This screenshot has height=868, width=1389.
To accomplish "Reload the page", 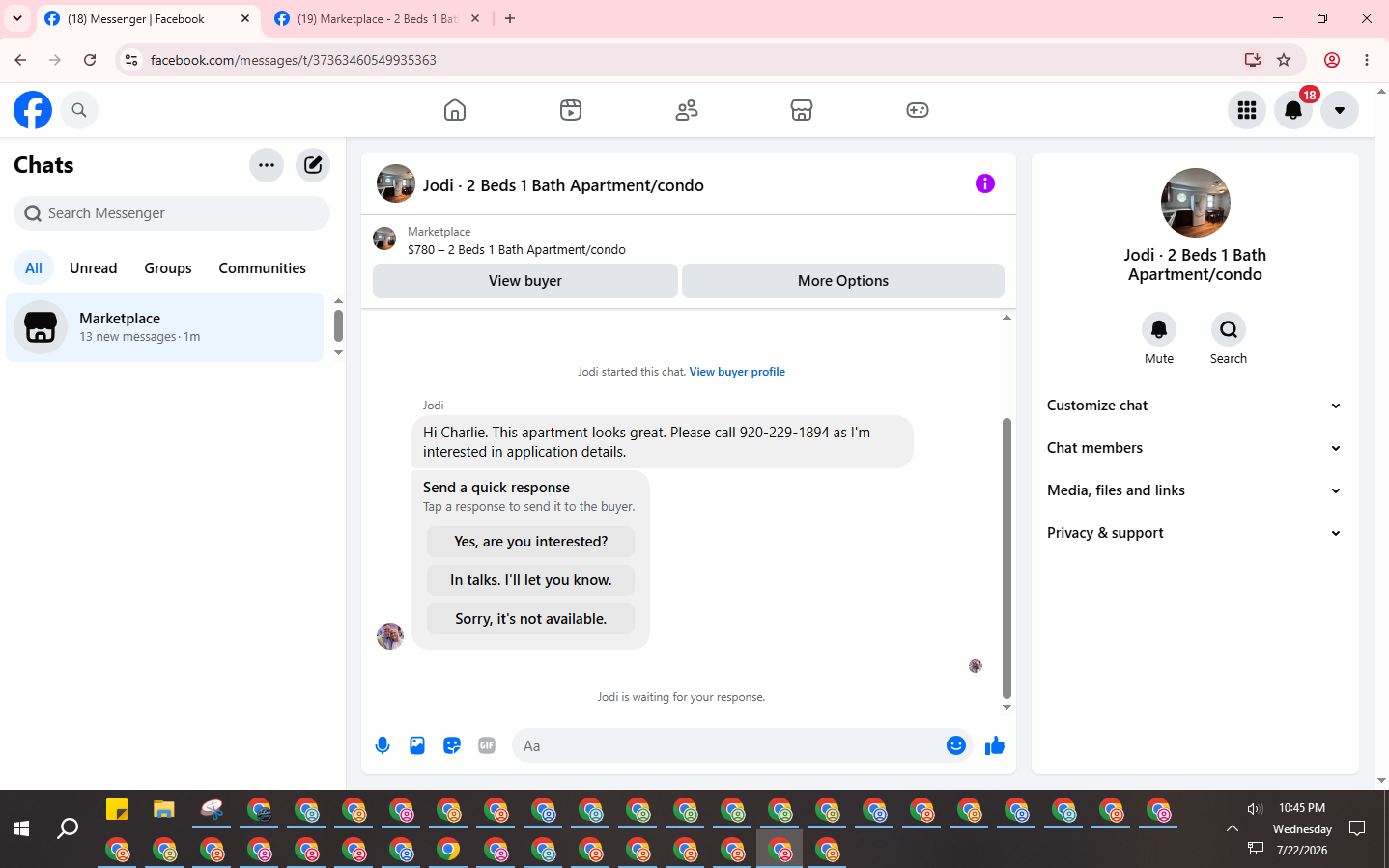I will (90, 60).
